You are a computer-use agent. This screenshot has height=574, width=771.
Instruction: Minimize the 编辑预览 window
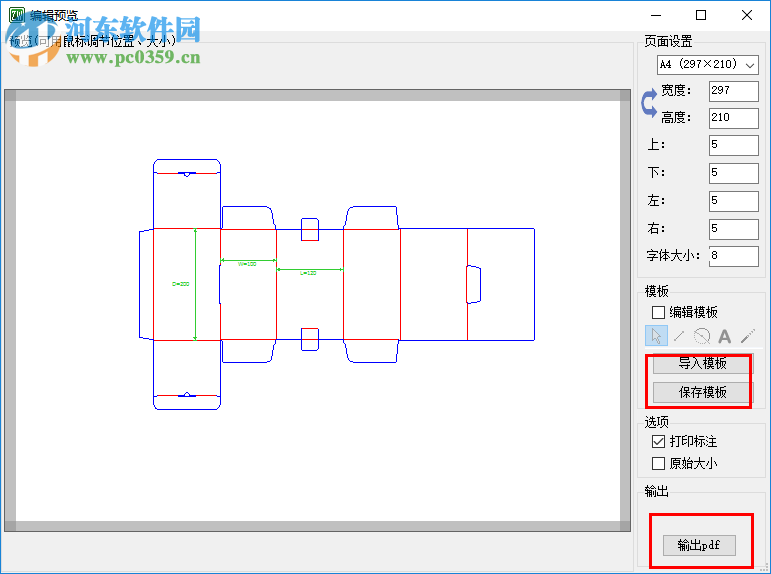(x=656, y=15)
